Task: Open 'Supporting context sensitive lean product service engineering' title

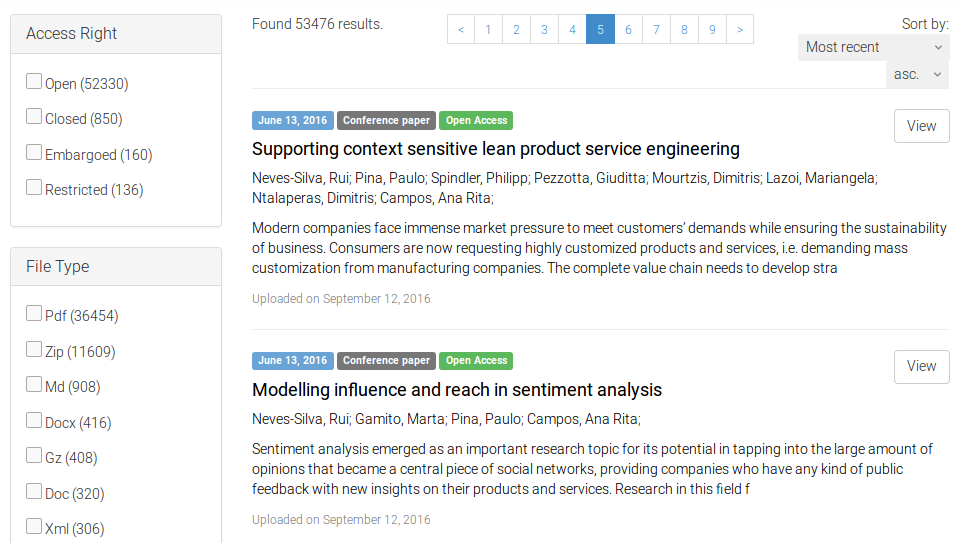Action: click(495, 149)
